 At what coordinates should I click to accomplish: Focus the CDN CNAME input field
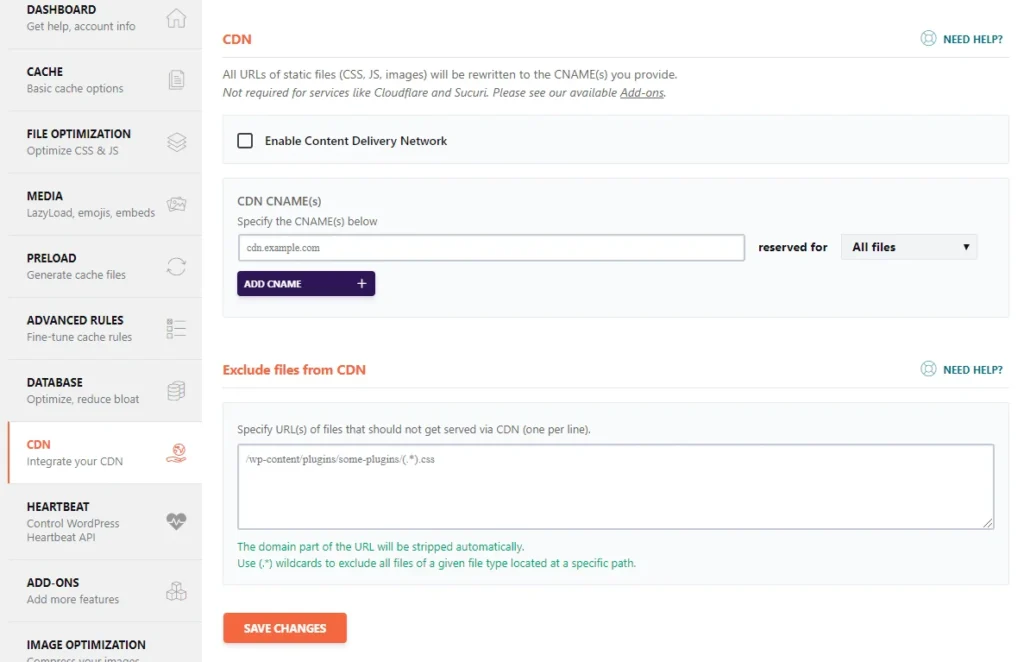[491, 248]
